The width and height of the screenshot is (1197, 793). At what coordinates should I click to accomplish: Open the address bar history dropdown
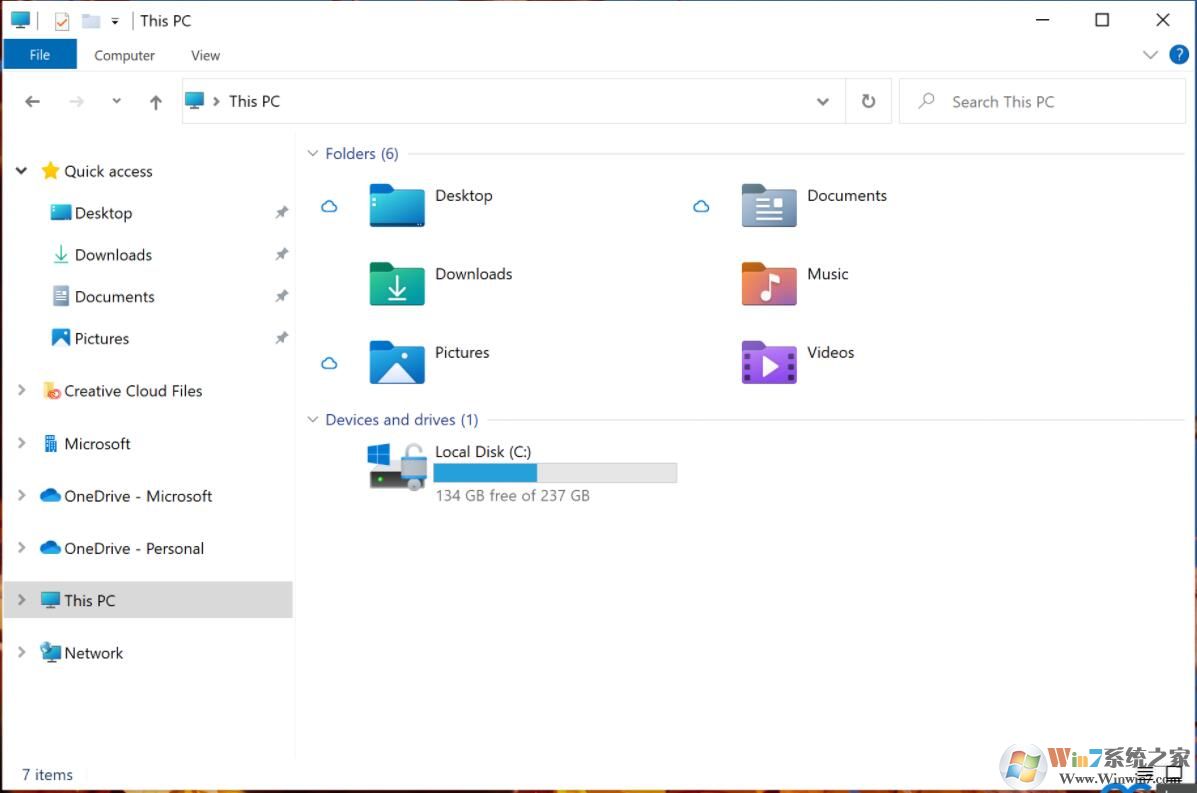[x=822, y=101]
